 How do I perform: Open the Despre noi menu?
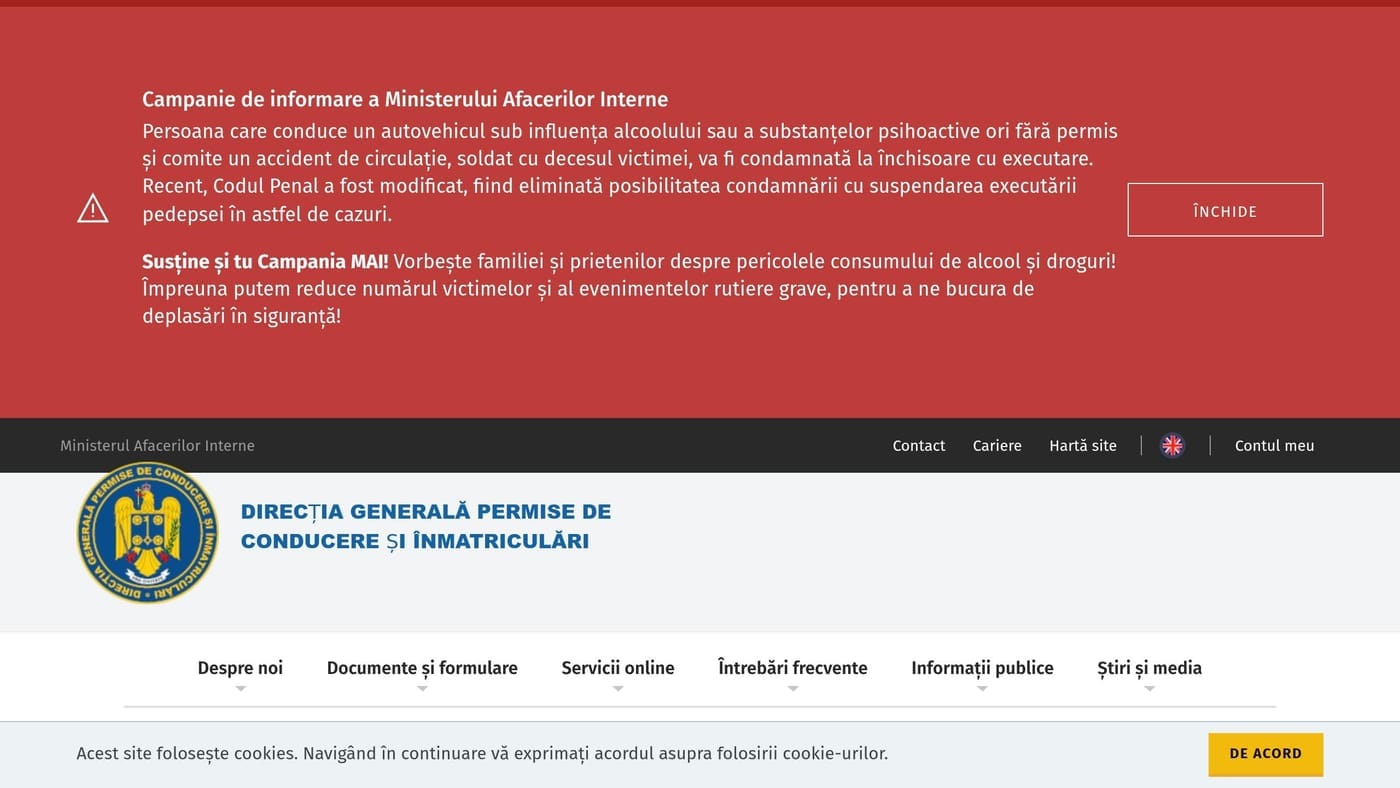click(240, 668)
